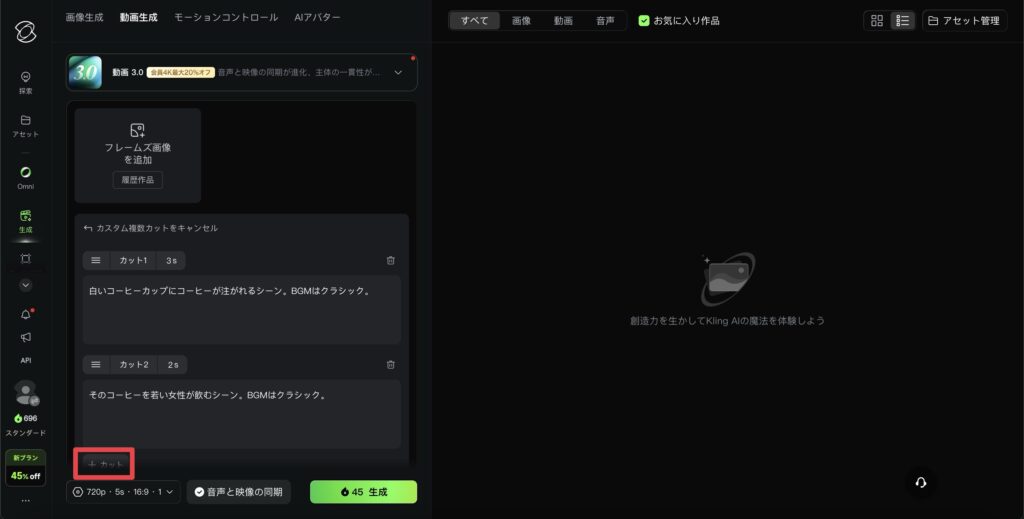Switch to grid view layout icon

coord(877,20)
